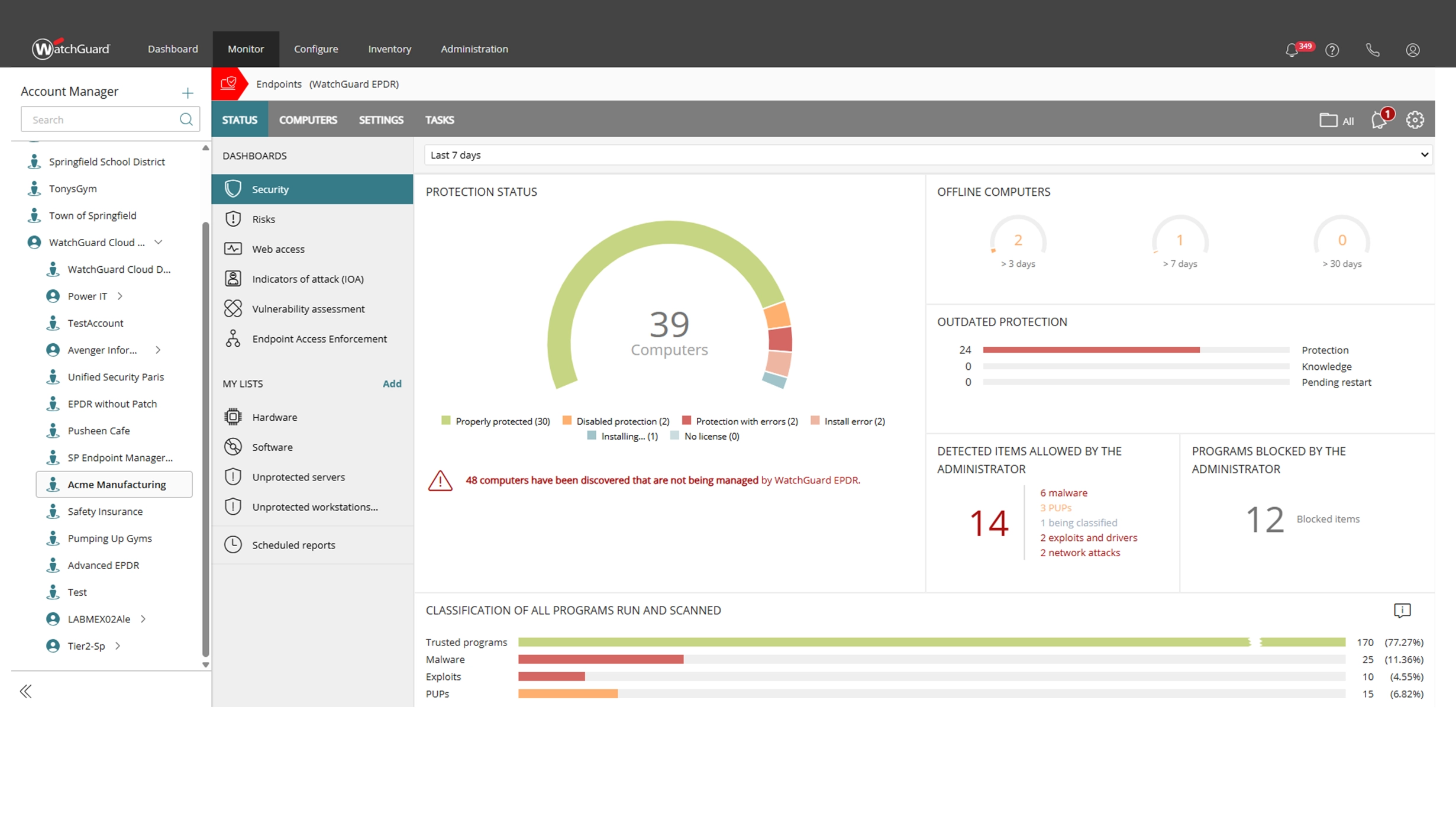Open the endpoint alerts icon with badge

coord(1380,120)
